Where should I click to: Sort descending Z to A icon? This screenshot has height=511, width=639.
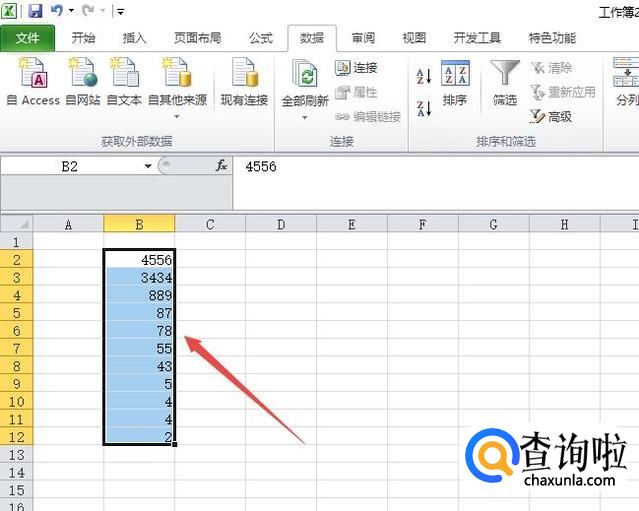tap(424, 108)
